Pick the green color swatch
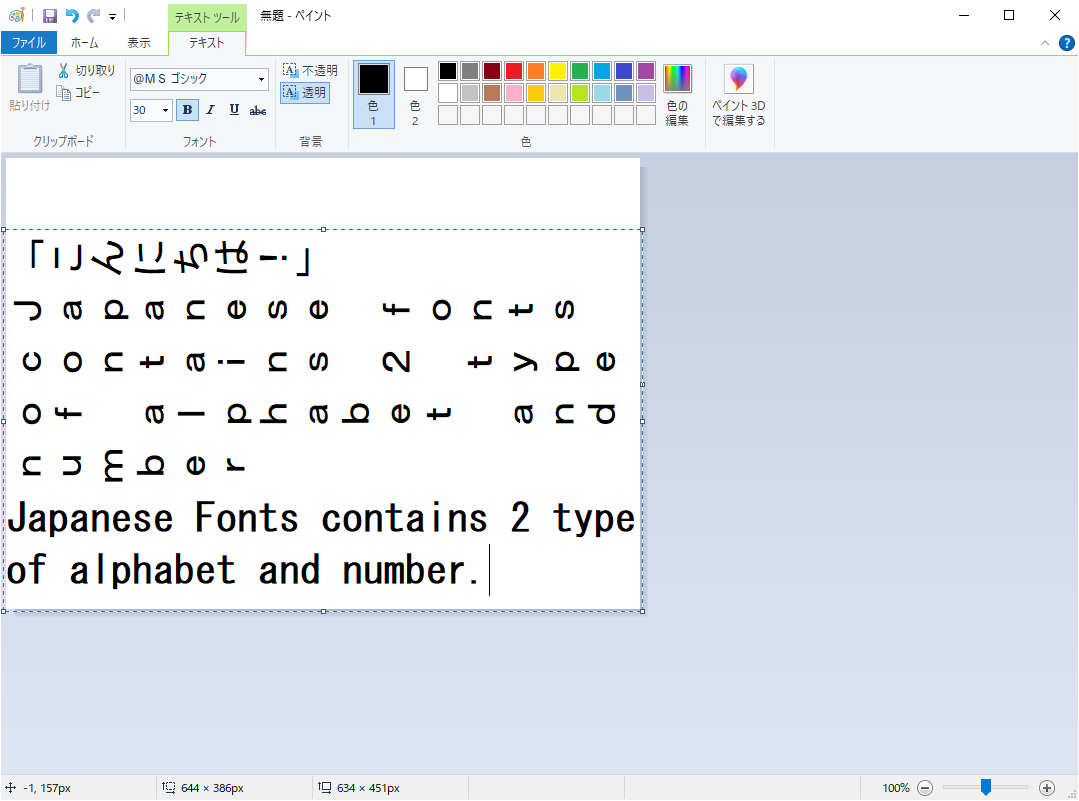This screenshot has width=1079, height=801. click(x=580, y=71)
